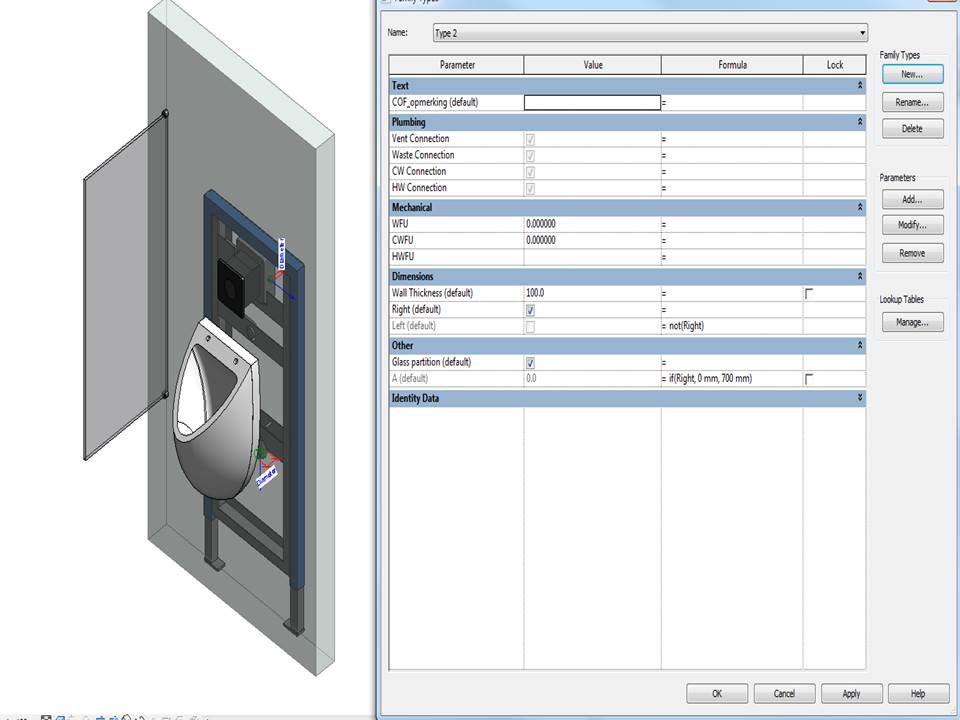Screen dimensions: 960x720
Task: Click Remove to delete a parameter
Action: coord(911,252)
